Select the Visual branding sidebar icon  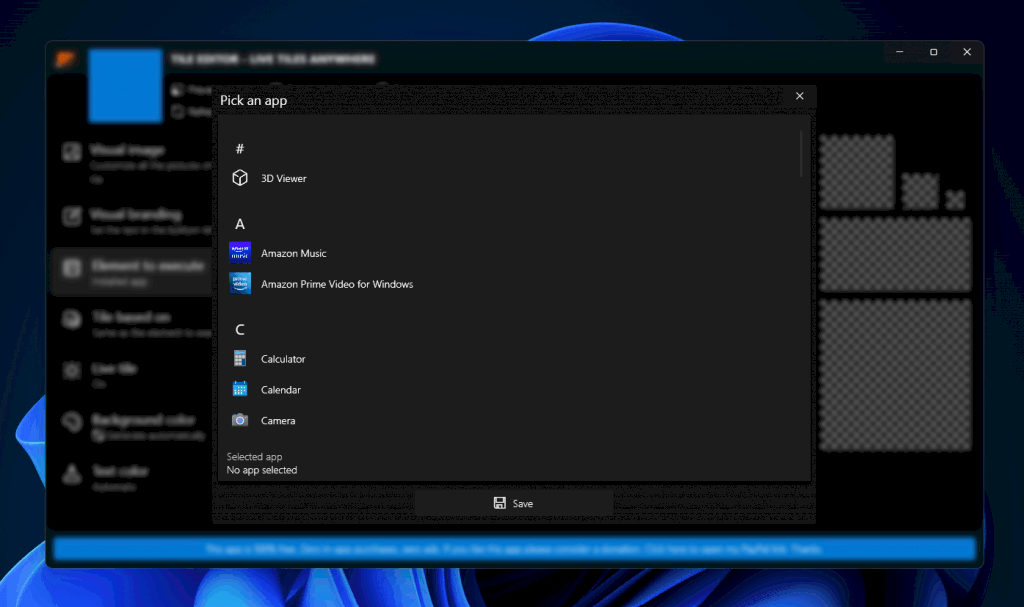tap(71, 216)
